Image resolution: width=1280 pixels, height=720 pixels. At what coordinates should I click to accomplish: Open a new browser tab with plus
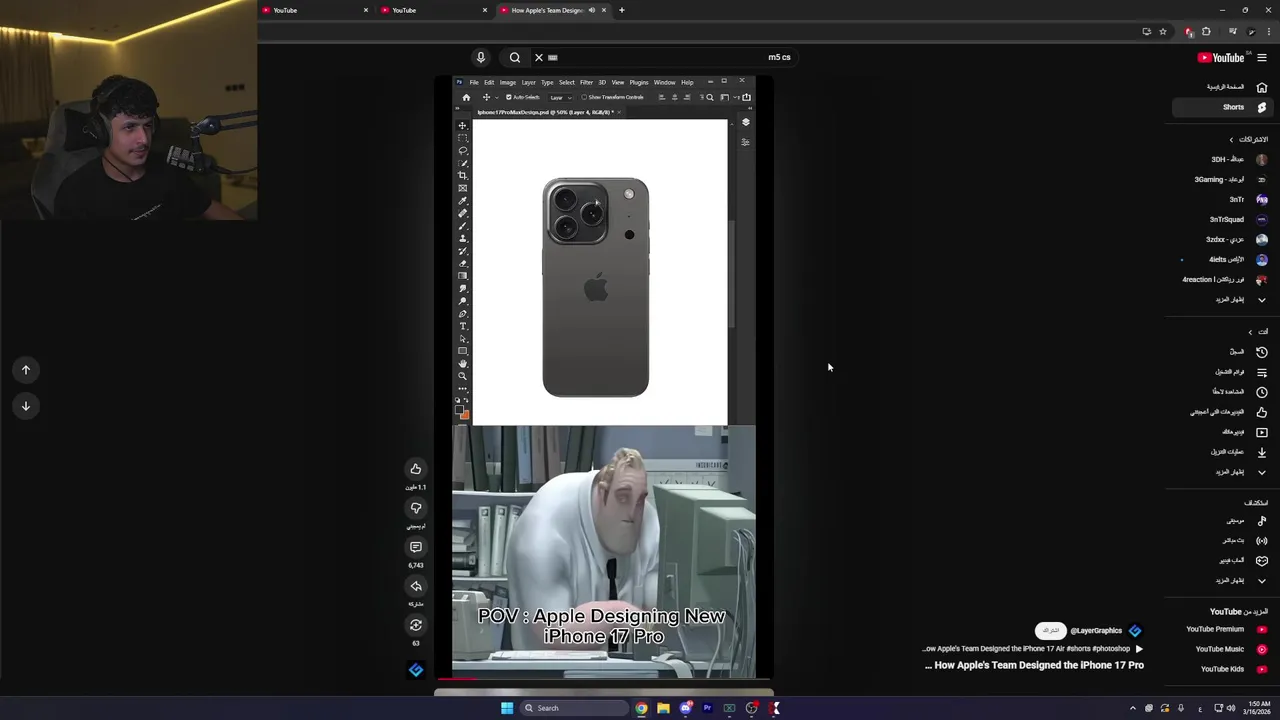pos(621,10)
